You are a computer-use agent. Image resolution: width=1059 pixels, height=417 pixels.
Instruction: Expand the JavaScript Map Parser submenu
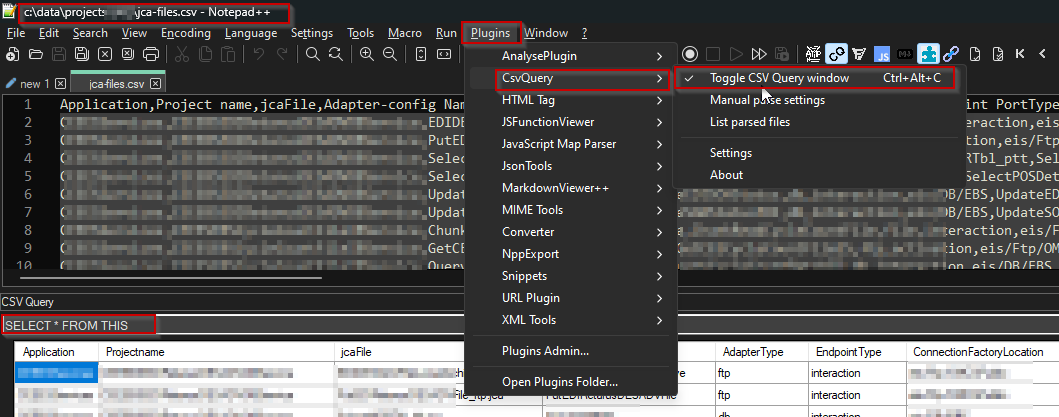[572, 144]
